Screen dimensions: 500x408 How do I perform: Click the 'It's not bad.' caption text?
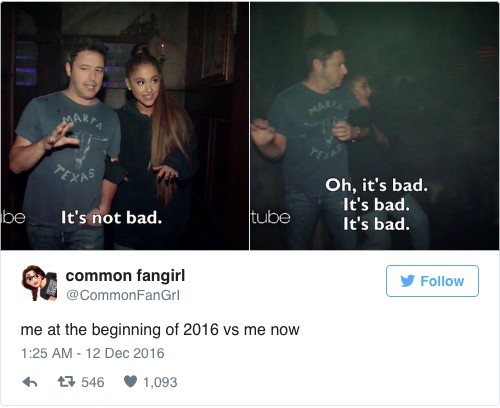[111, 218]
